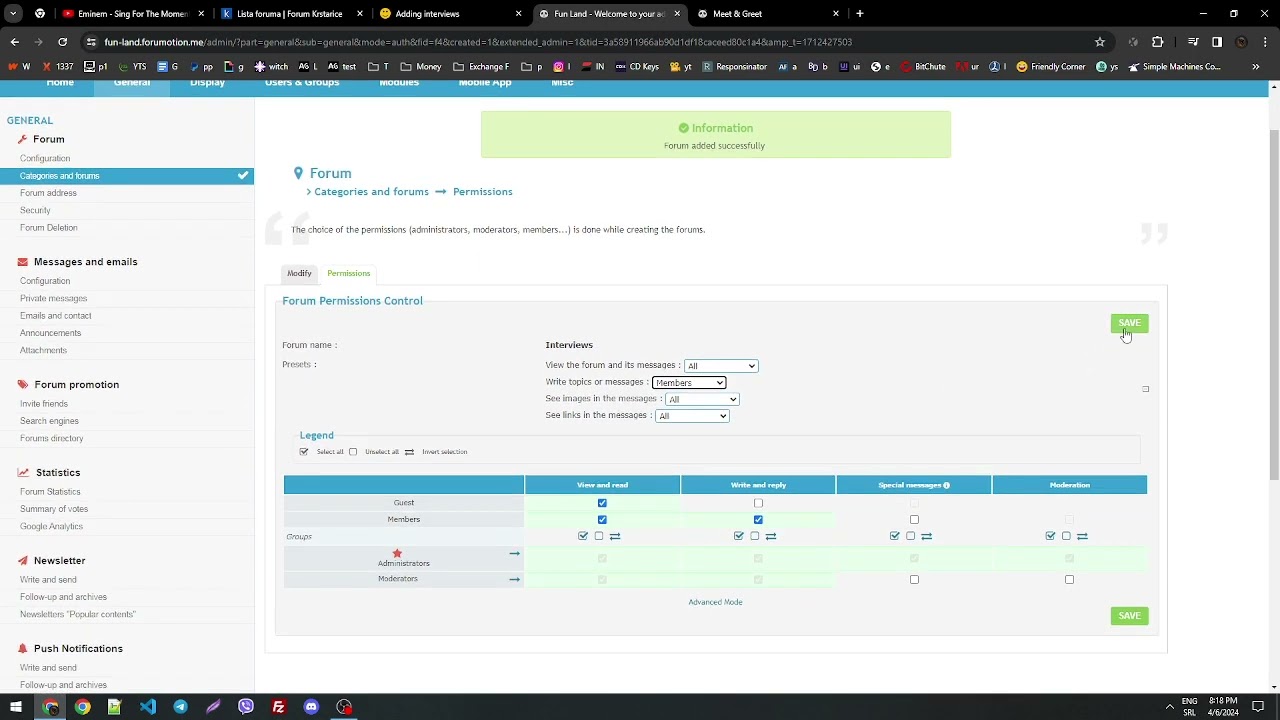Click the Special messages info icon
Image resolution: width=1280 pixels, height=720 pixels.
click(x=946, y=485)
